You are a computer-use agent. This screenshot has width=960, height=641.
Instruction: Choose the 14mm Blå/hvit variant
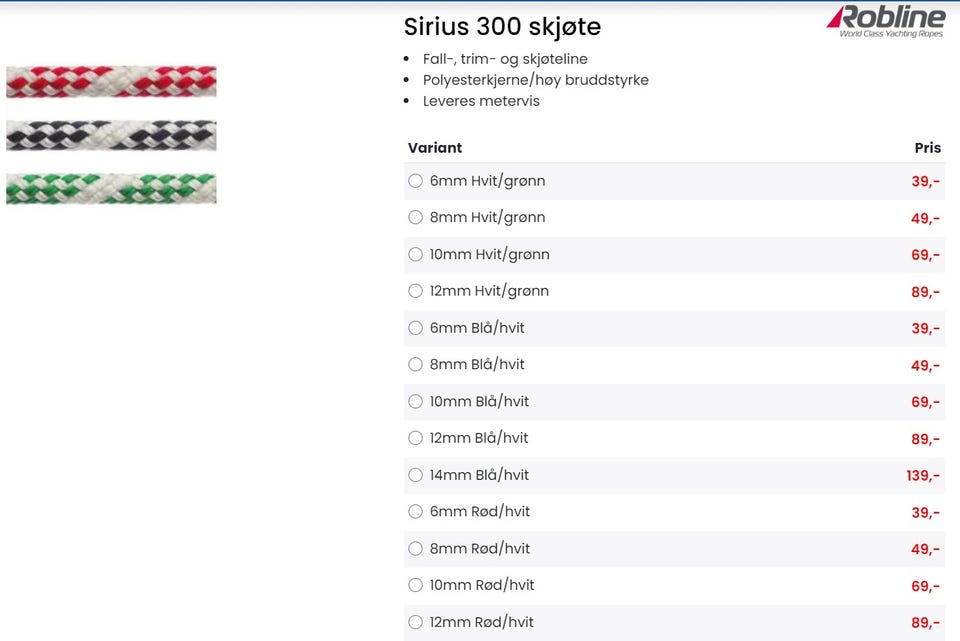tap(416, 475)
